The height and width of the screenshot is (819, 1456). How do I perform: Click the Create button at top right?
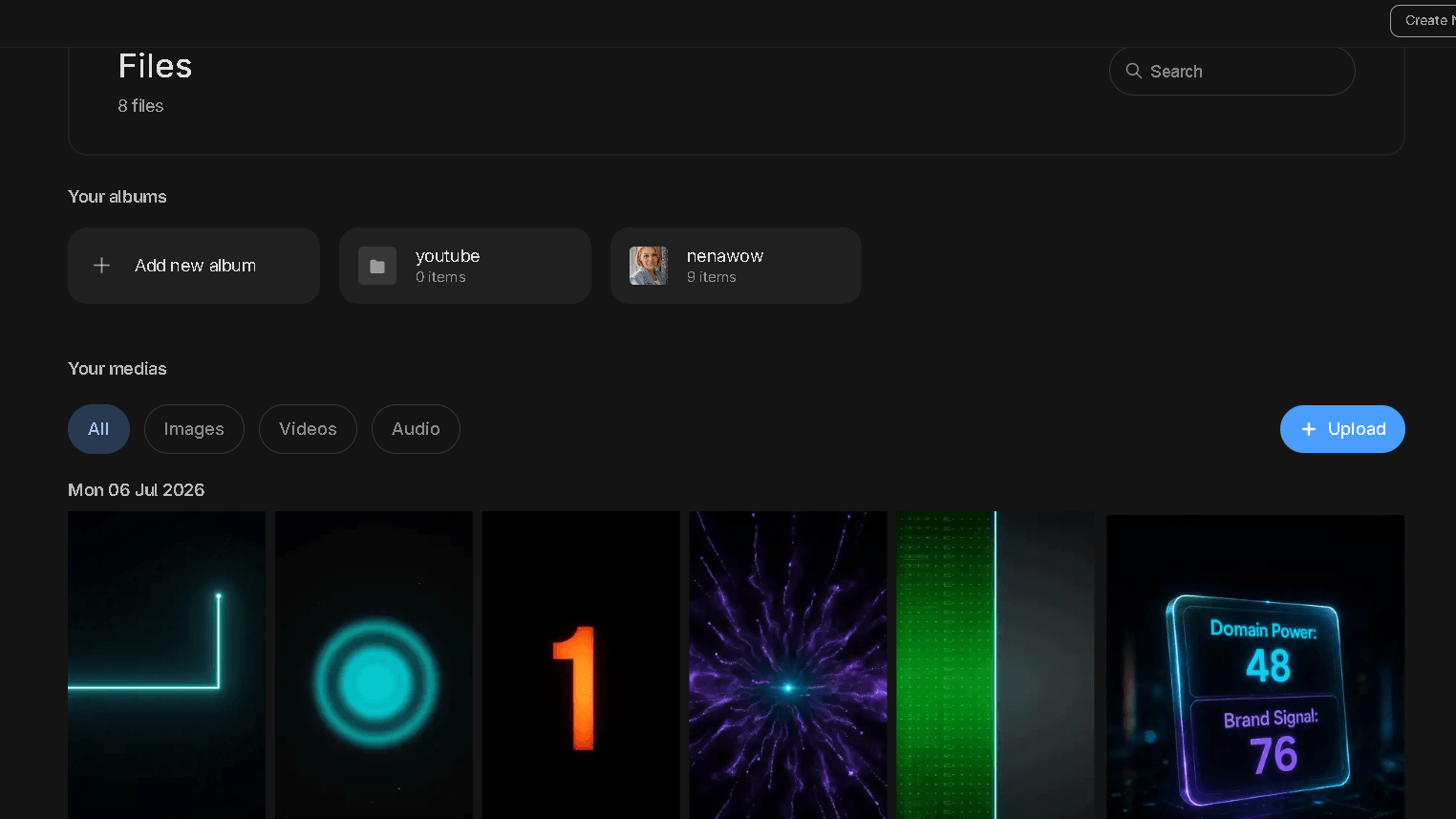(1424, 21)
